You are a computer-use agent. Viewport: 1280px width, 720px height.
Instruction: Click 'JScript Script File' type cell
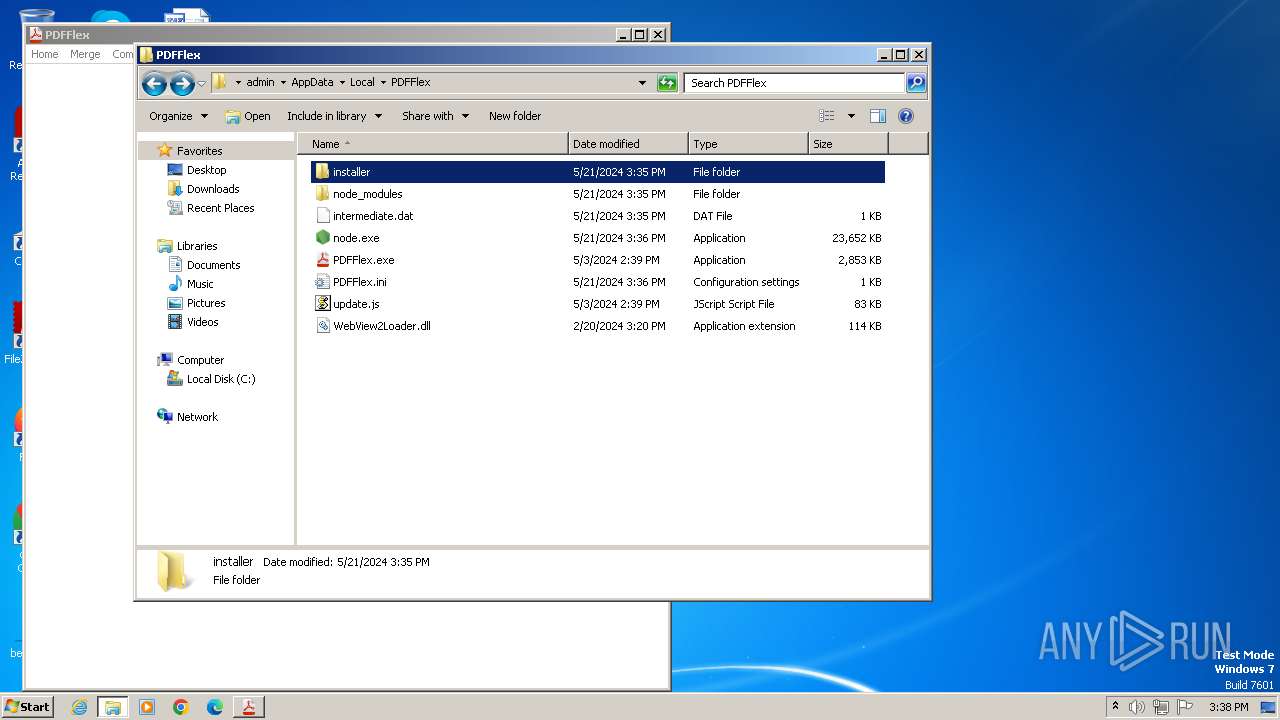(x=734, y=304)
